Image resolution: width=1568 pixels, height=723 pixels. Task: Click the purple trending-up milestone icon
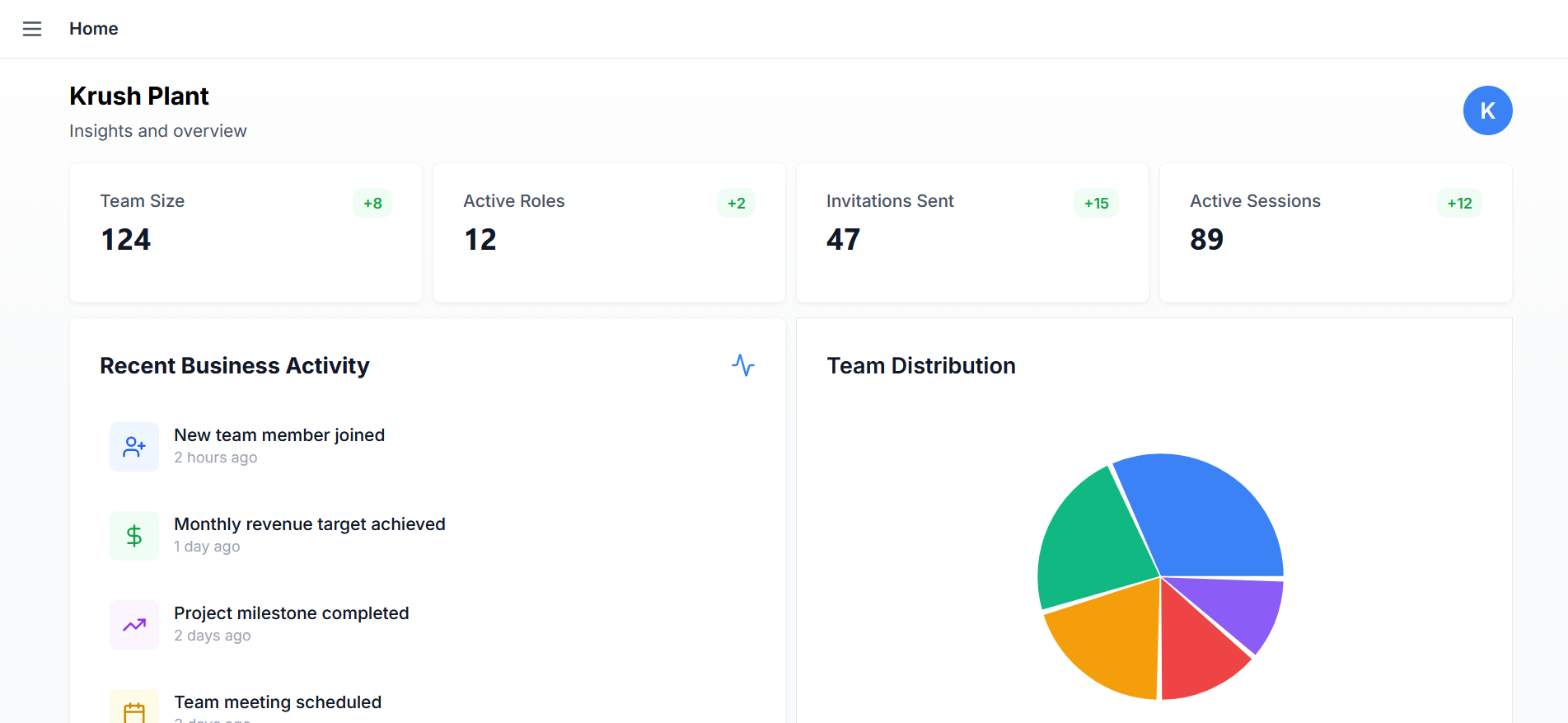coord(134,625)
